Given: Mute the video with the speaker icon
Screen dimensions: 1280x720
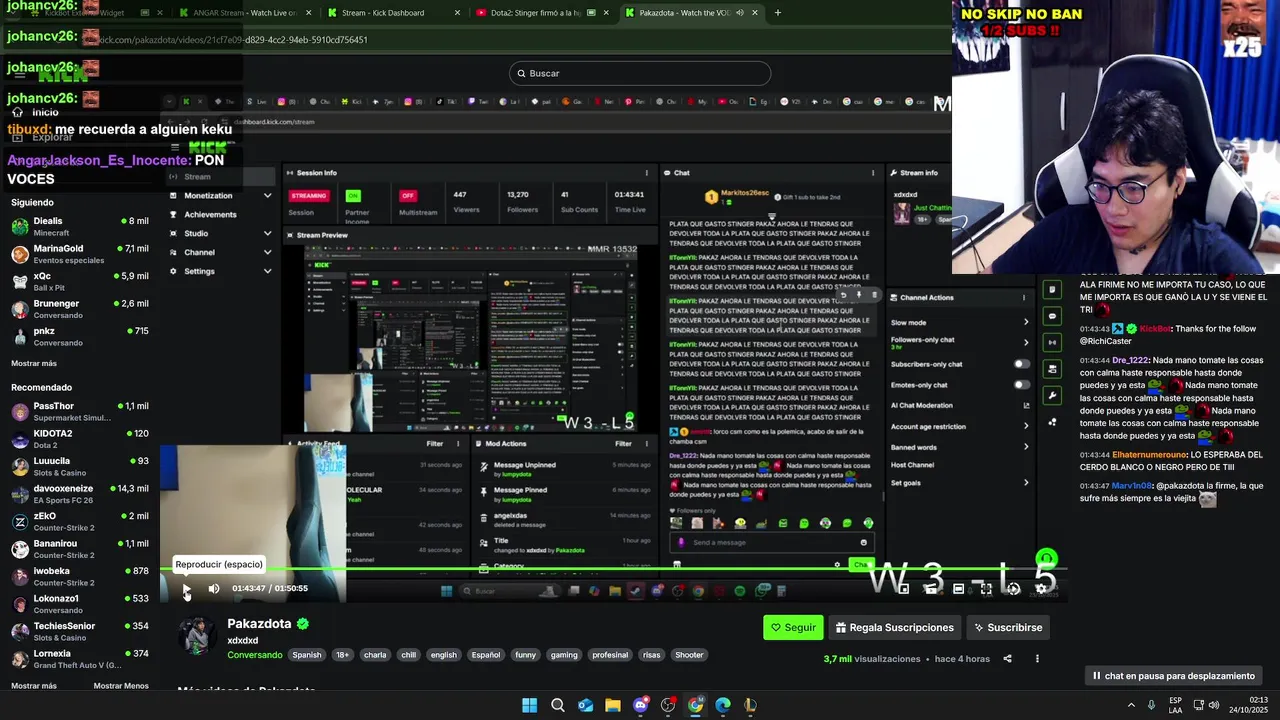Looking at the screenshot, I should 213,589.
